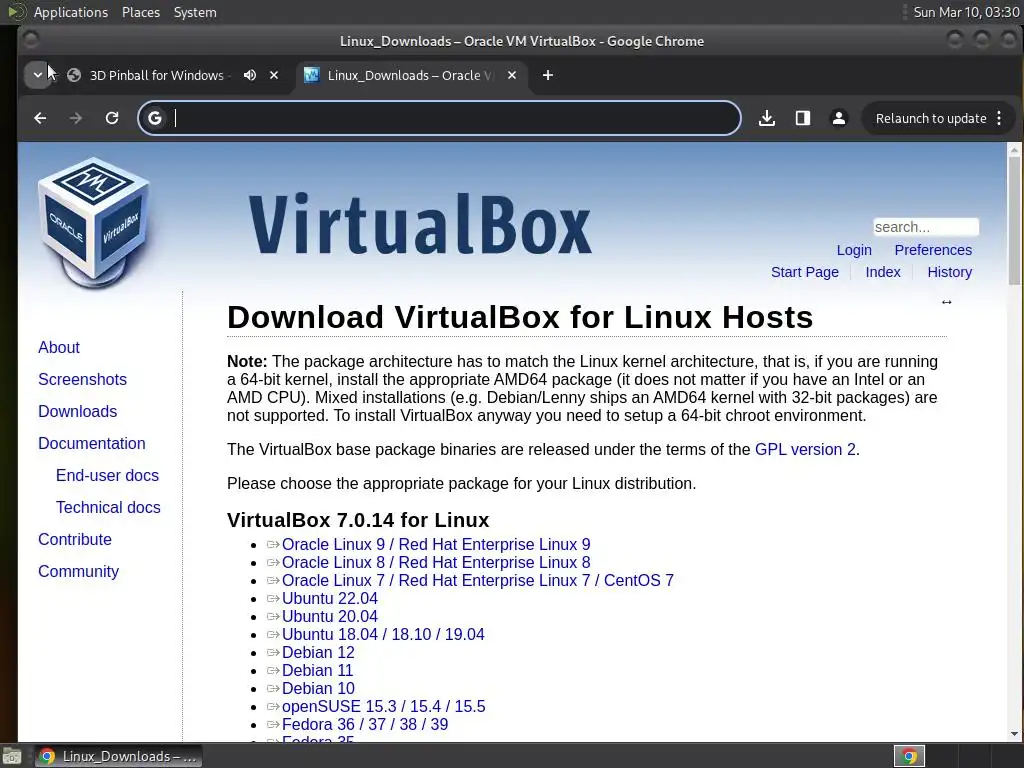1024x768 pixels.
Task: Download Oracle Linux 9 / RHEL 9 package
Action: click(x=436, y=545)
